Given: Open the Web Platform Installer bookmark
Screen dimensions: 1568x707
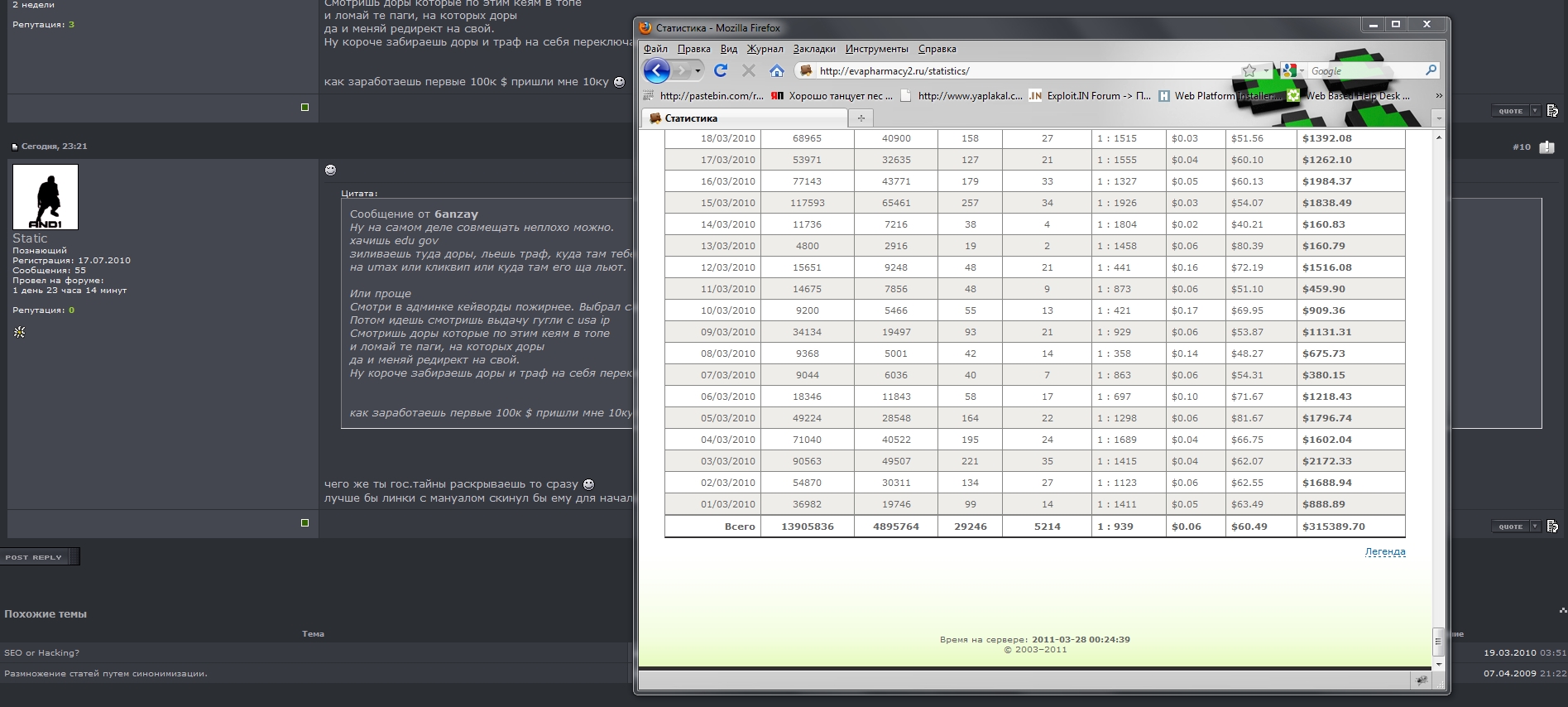Looking at the screenshot, I should (1220, 95).
